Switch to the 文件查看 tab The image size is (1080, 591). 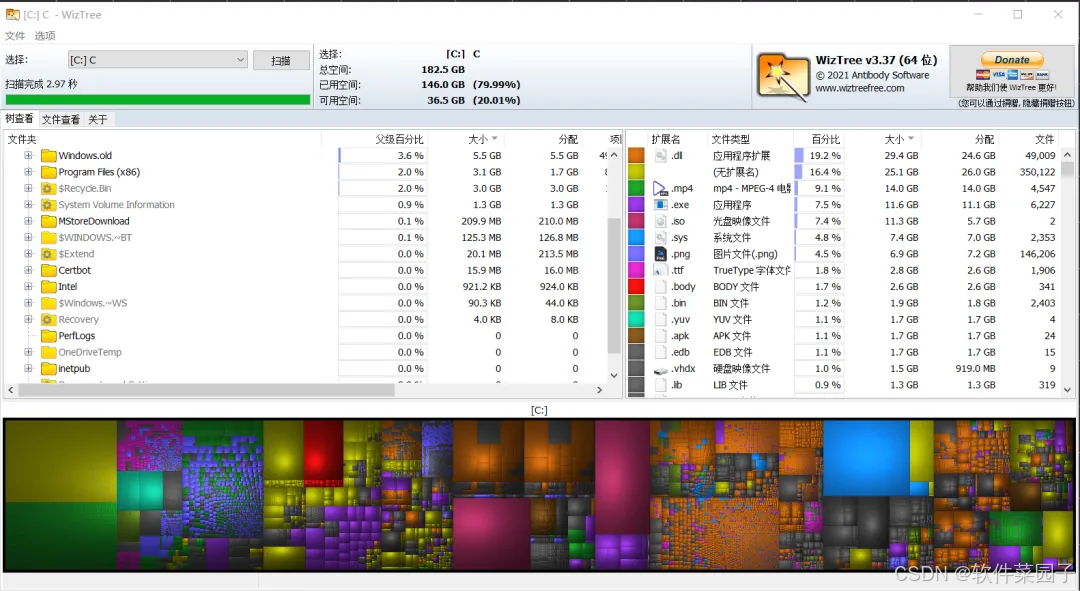(61, 120)
